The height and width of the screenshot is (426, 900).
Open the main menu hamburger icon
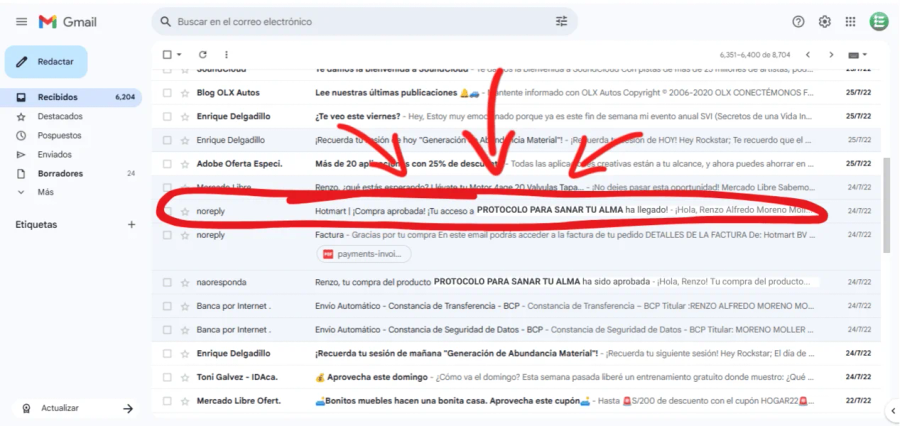pyautogui.click(x=21, y=21)
